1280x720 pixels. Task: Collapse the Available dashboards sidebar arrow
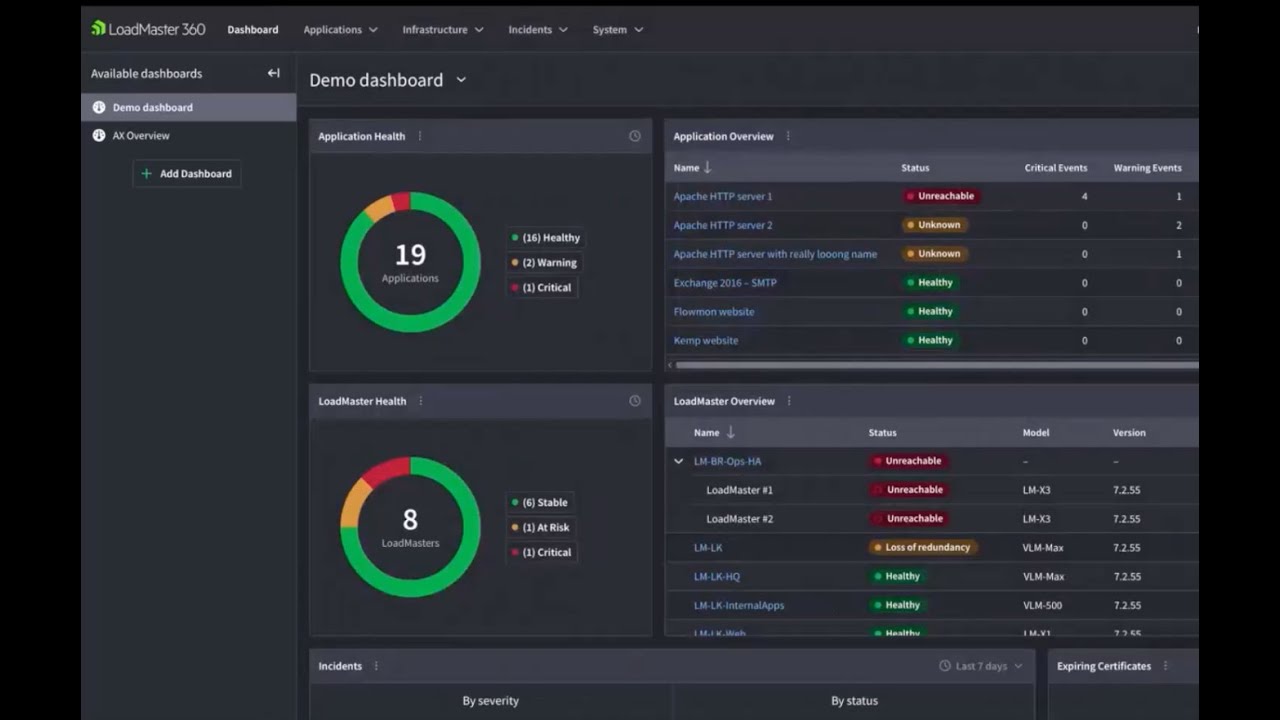(x=273, y=73)
